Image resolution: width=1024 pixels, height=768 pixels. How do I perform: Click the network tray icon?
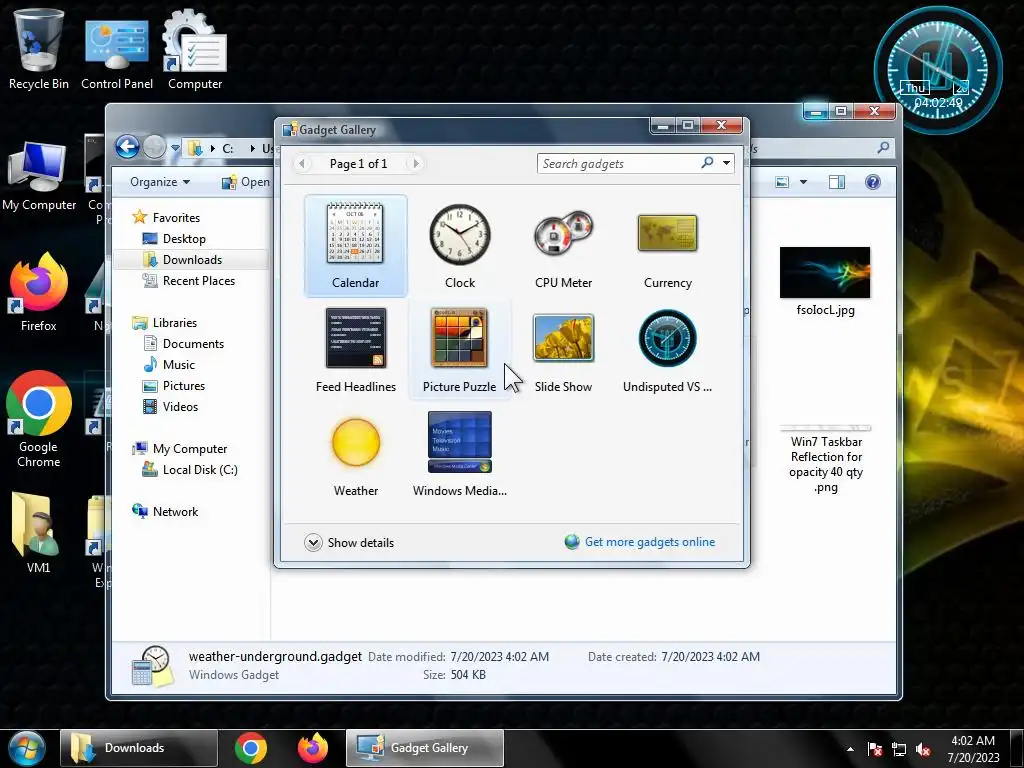[x=899, y=749]
